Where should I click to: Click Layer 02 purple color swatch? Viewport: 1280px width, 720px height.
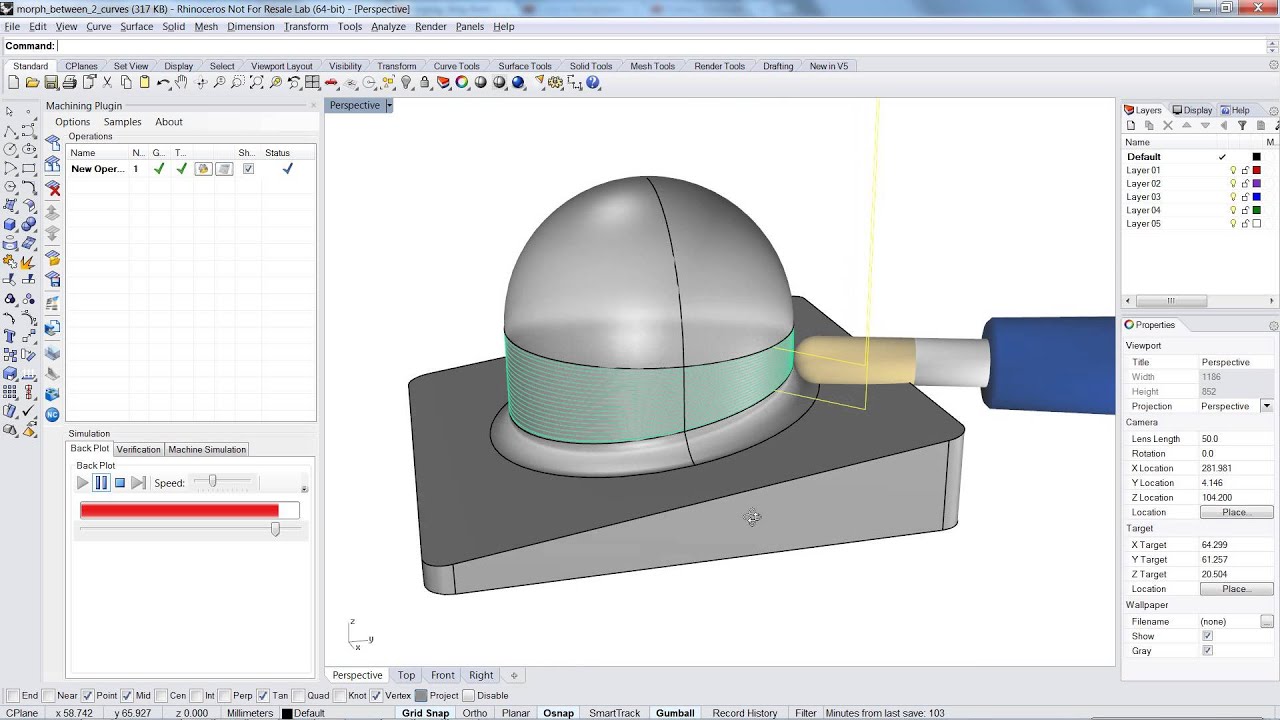click(1257, 184)
